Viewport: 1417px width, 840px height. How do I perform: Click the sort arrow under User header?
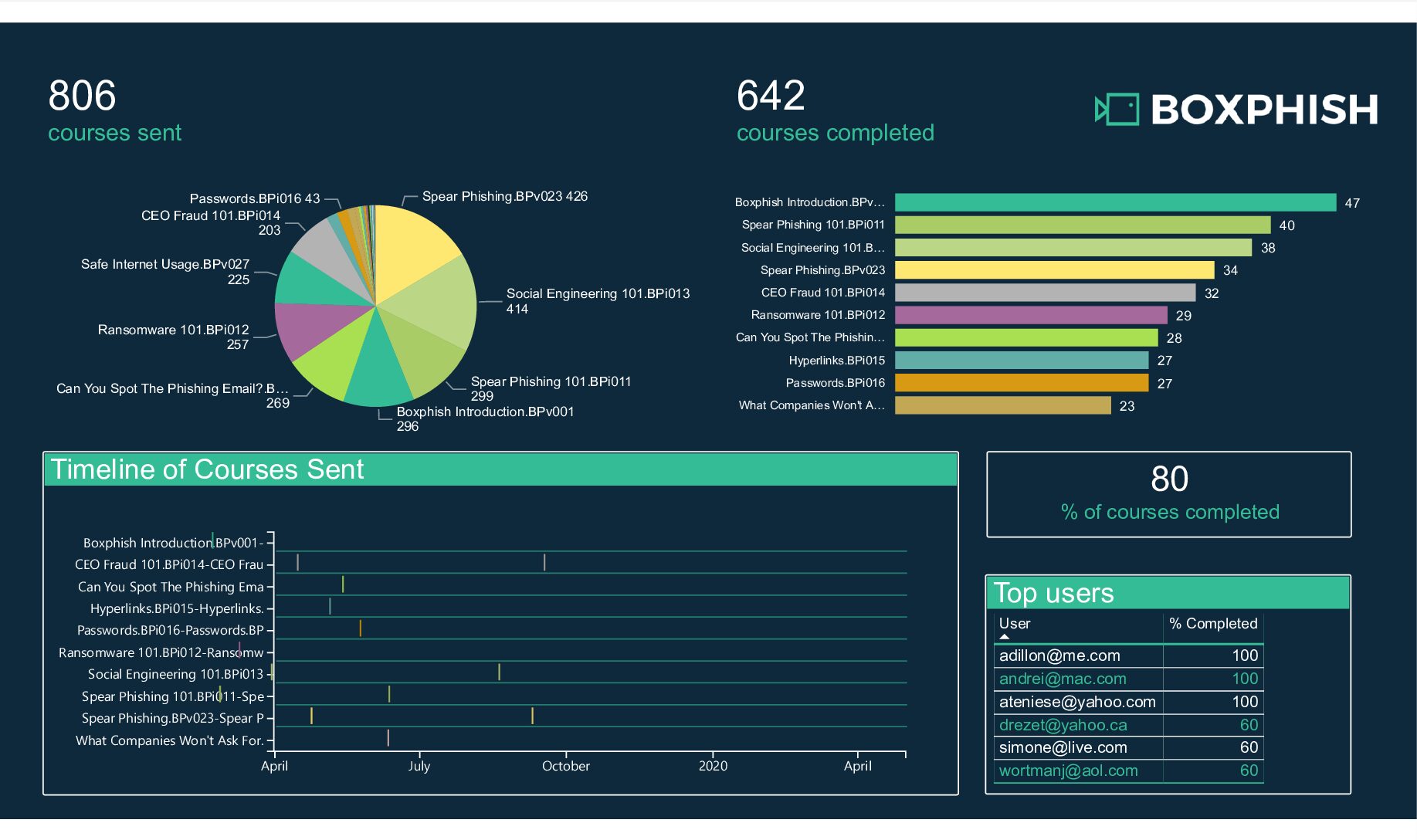tap(1004, 637)
